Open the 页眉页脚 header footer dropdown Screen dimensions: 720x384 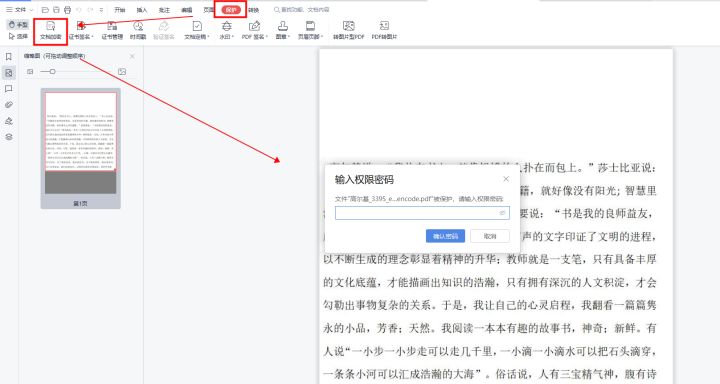pos(310,30)
